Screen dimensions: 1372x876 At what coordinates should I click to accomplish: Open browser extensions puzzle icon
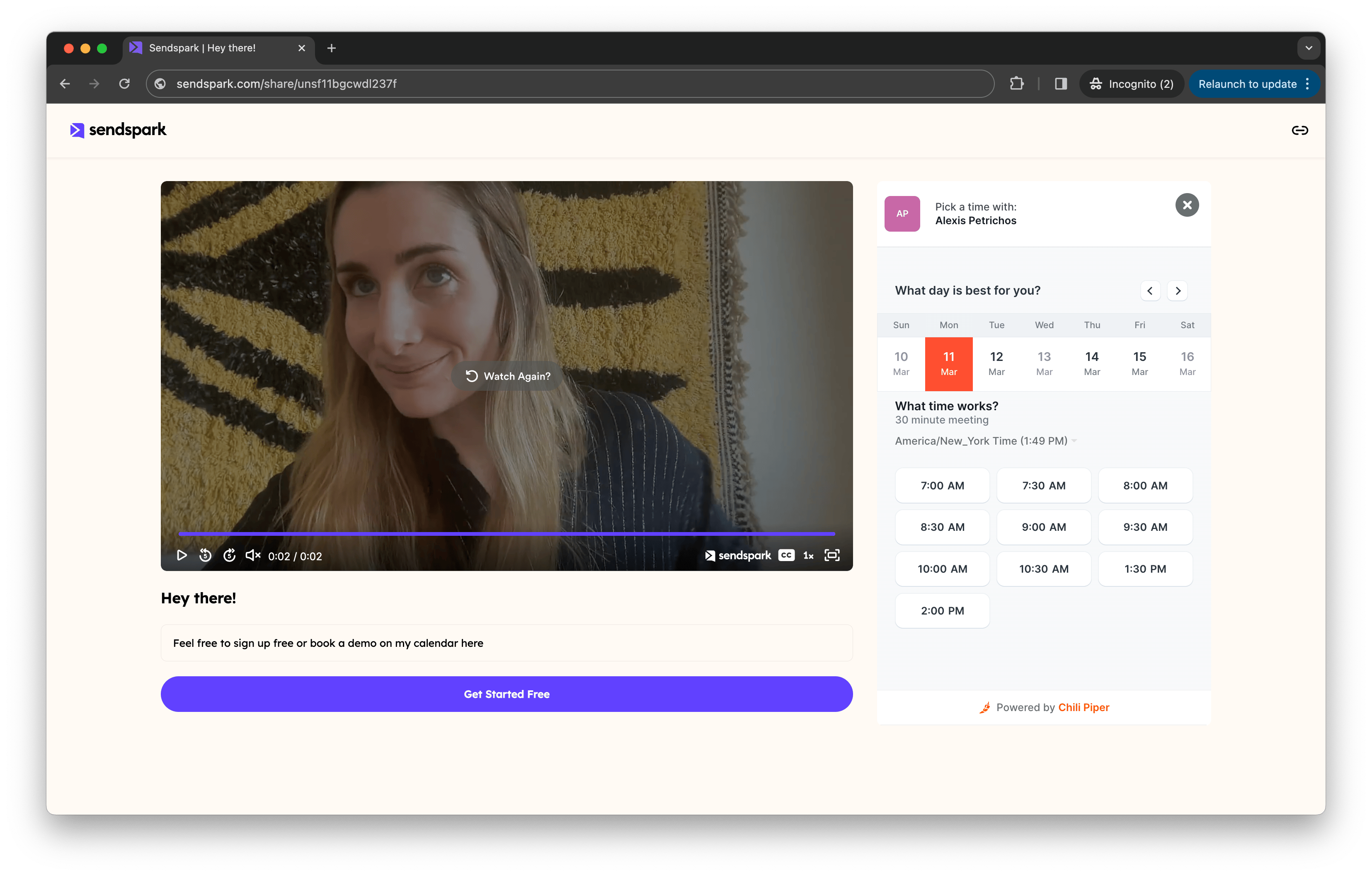[1016, 84]
